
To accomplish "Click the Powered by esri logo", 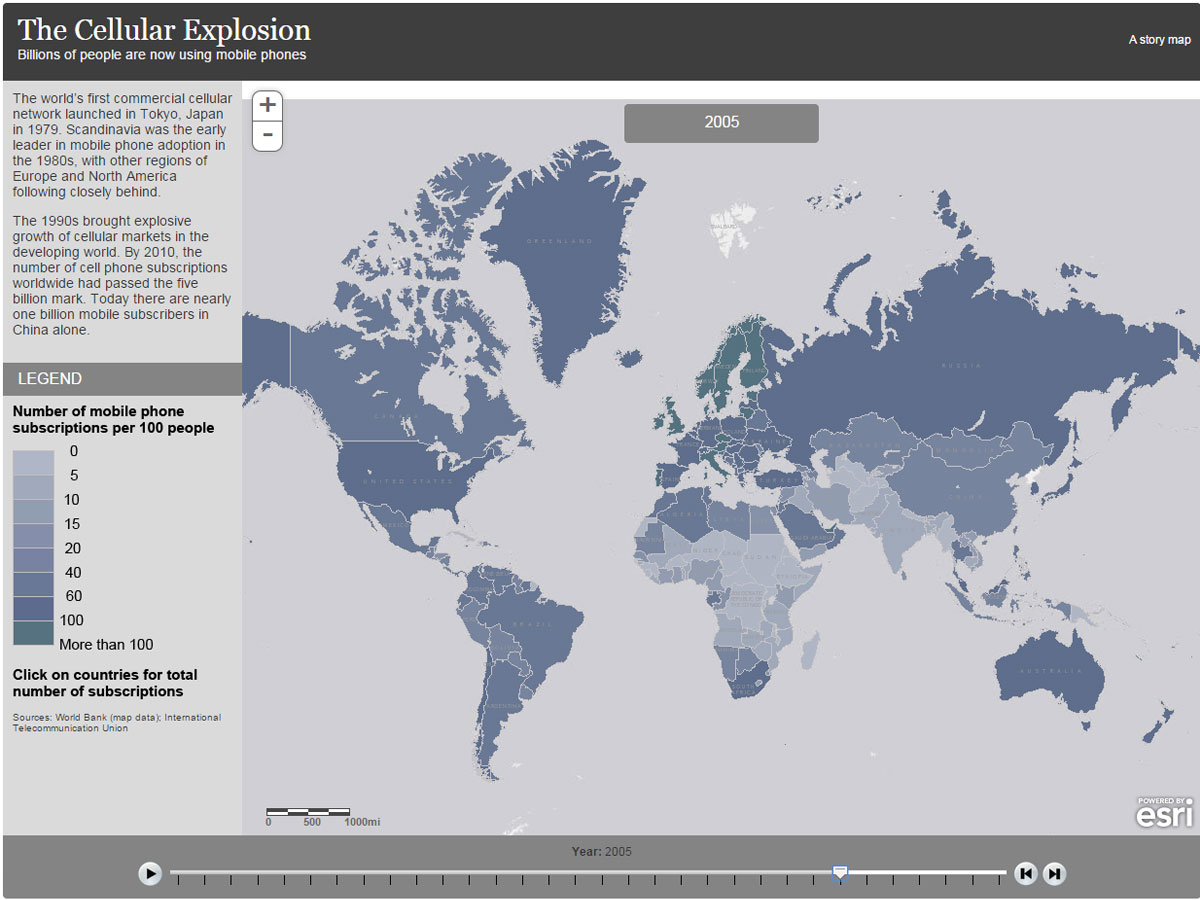I will tap(1164, 812).
